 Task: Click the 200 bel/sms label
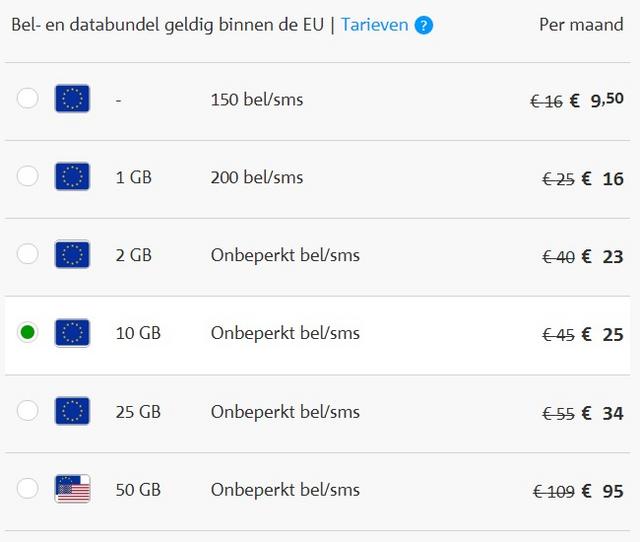(257, 177)
